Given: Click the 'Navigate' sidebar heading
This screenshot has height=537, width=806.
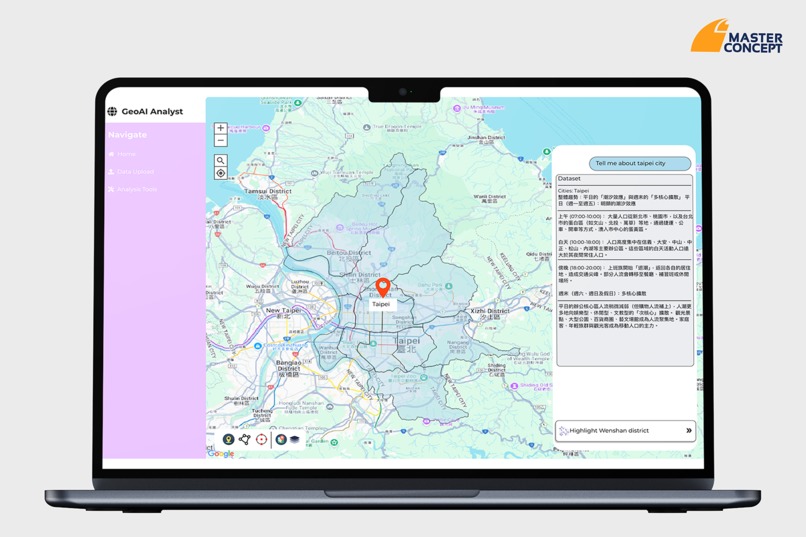Looking at the screenshot, I should click(x=127, y=135).
